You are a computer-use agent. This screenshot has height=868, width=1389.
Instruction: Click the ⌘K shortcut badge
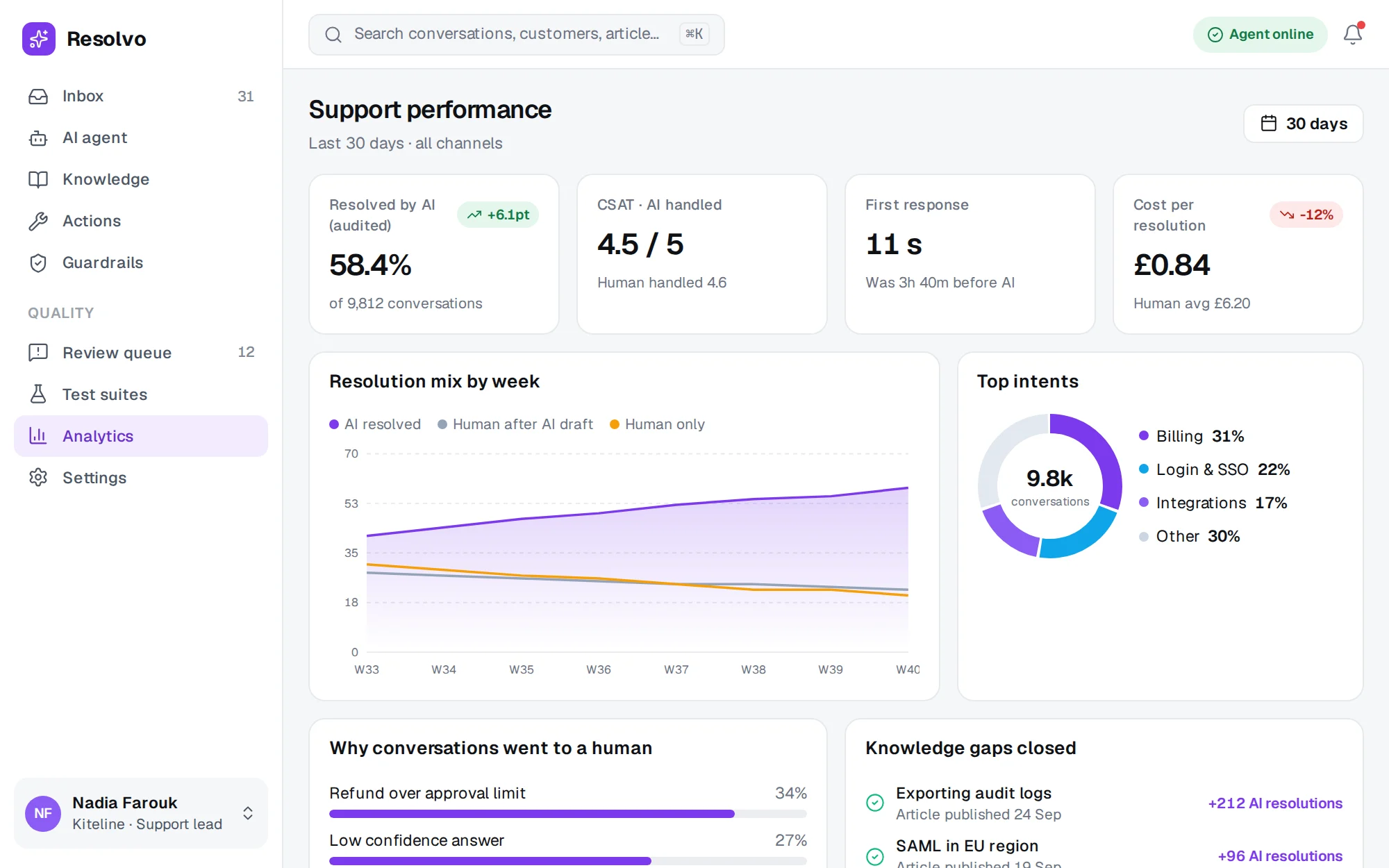[x=694, y=34]
